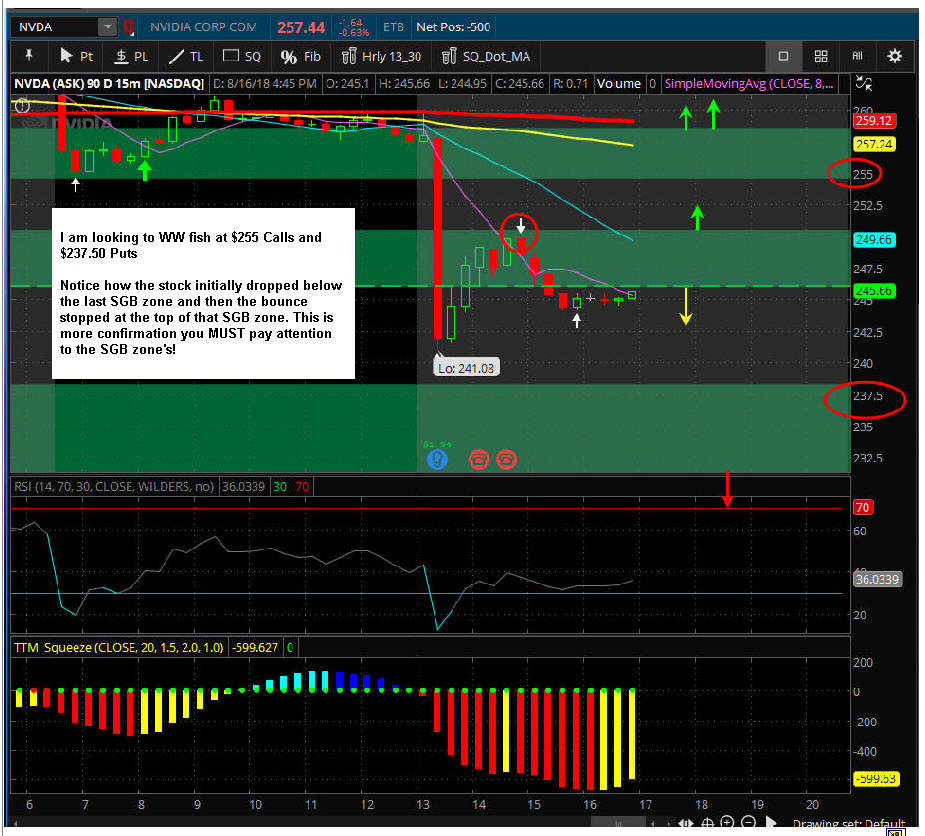Select the PL price level tool
Image resolution: width=925 pixels, height=836 pixels.
[132, 56]
